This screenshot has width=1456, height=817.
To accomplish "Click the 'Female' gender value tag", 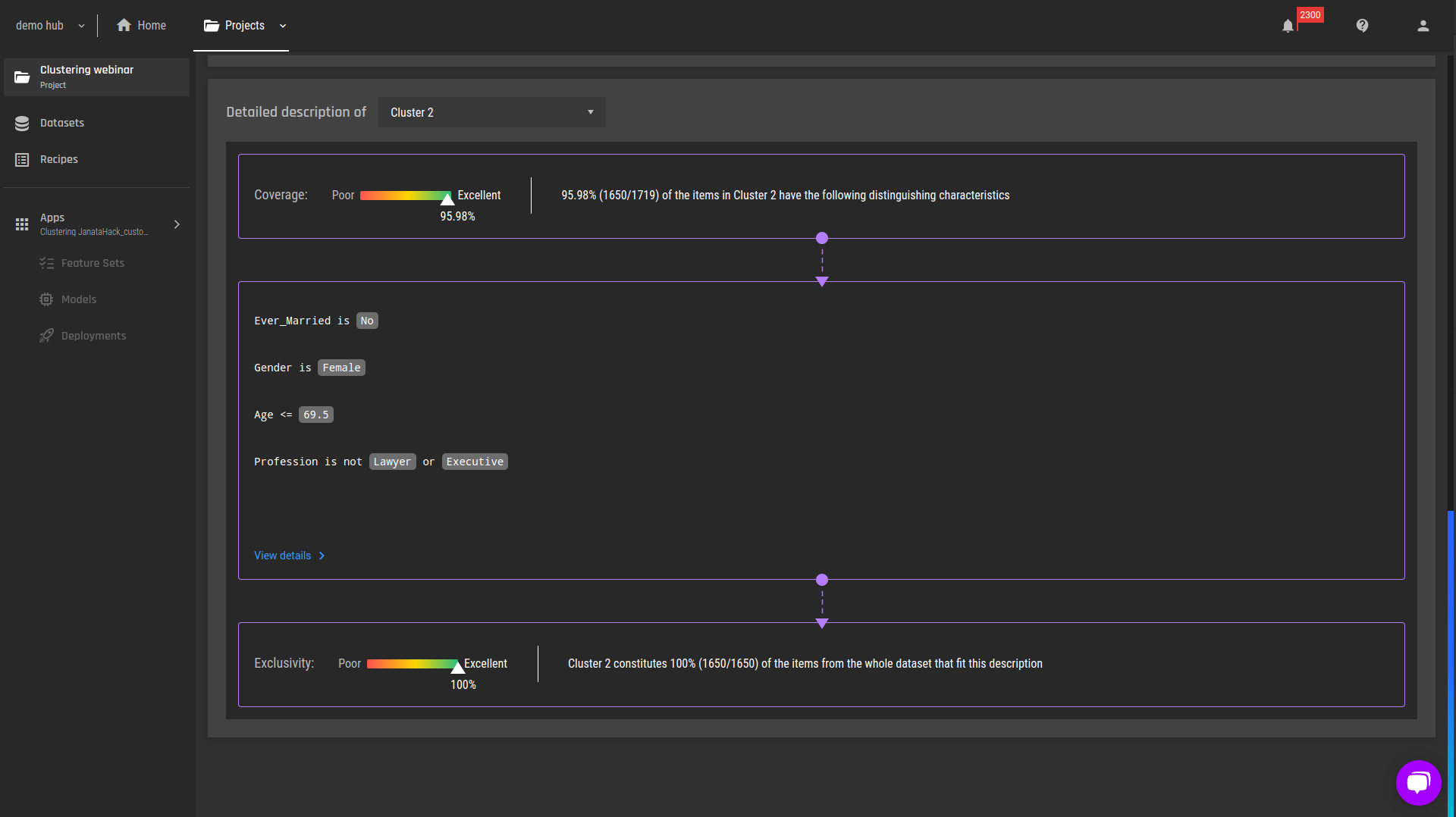I will pos(341,368).
